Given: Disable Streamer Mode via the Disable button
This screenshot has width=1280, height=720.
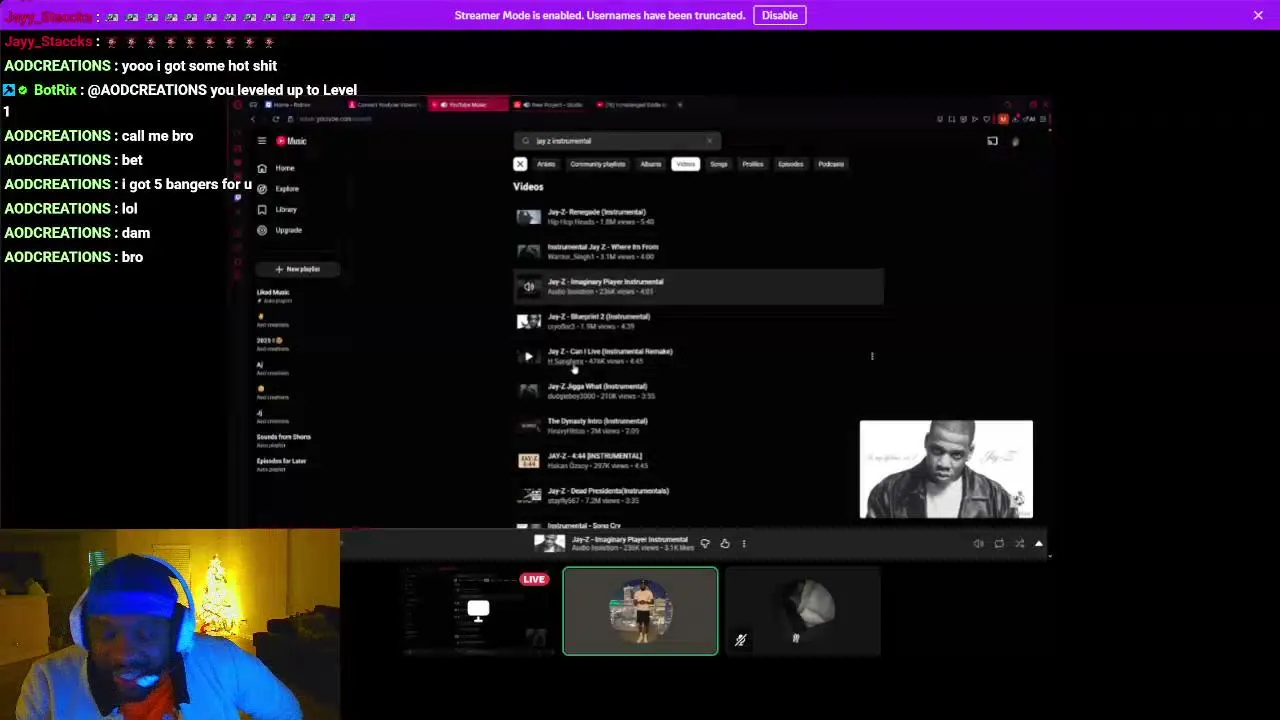Looking at the screenshot, I should (779, 15).
